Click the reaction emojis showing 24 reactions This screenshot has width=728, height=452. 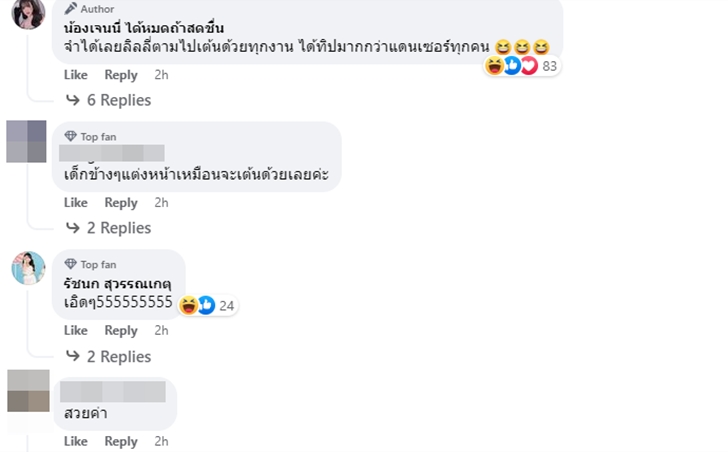click(197, 305)
